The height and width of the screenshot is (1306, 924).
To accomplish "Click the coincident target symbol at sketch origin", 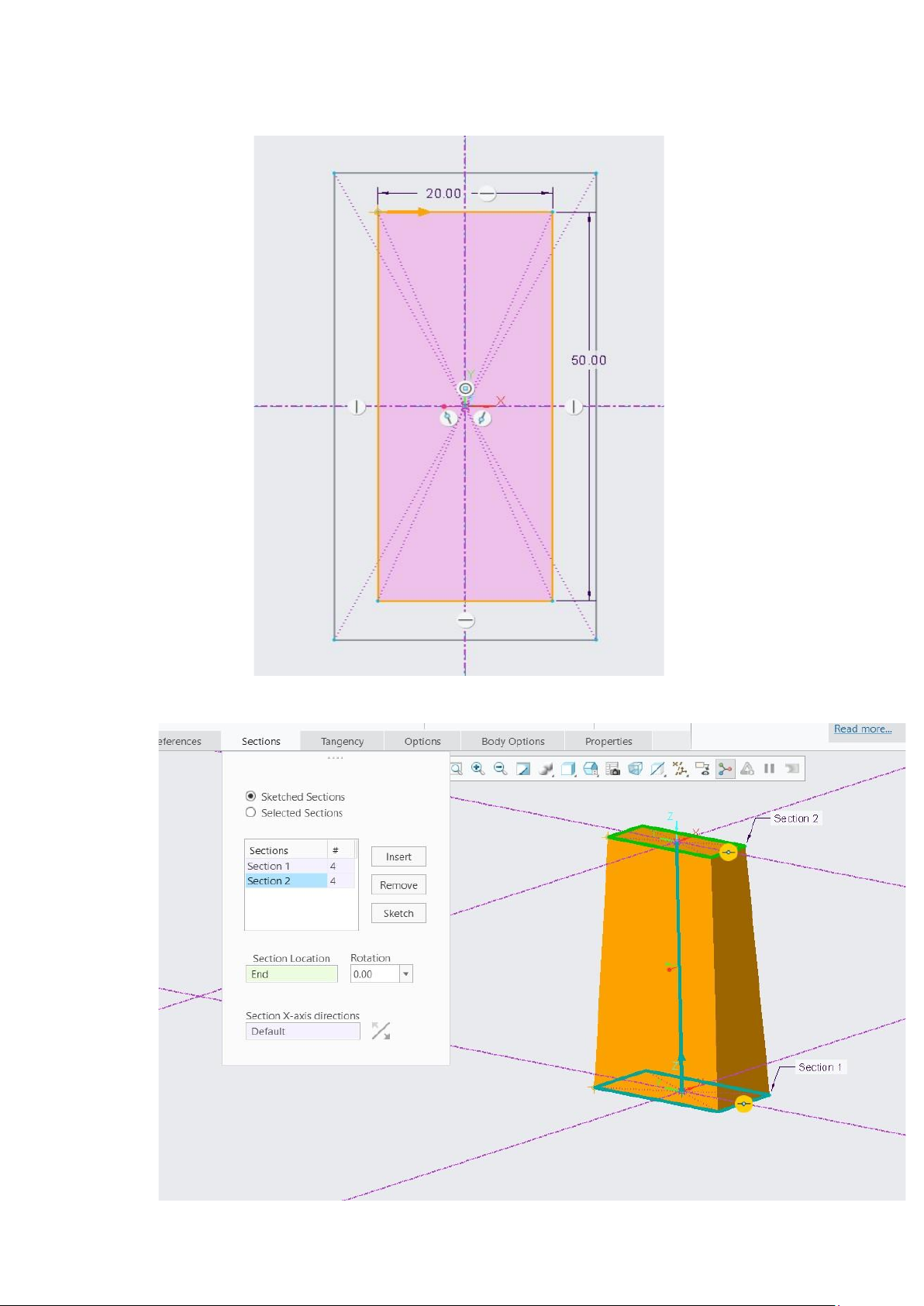I will point(466,388).
